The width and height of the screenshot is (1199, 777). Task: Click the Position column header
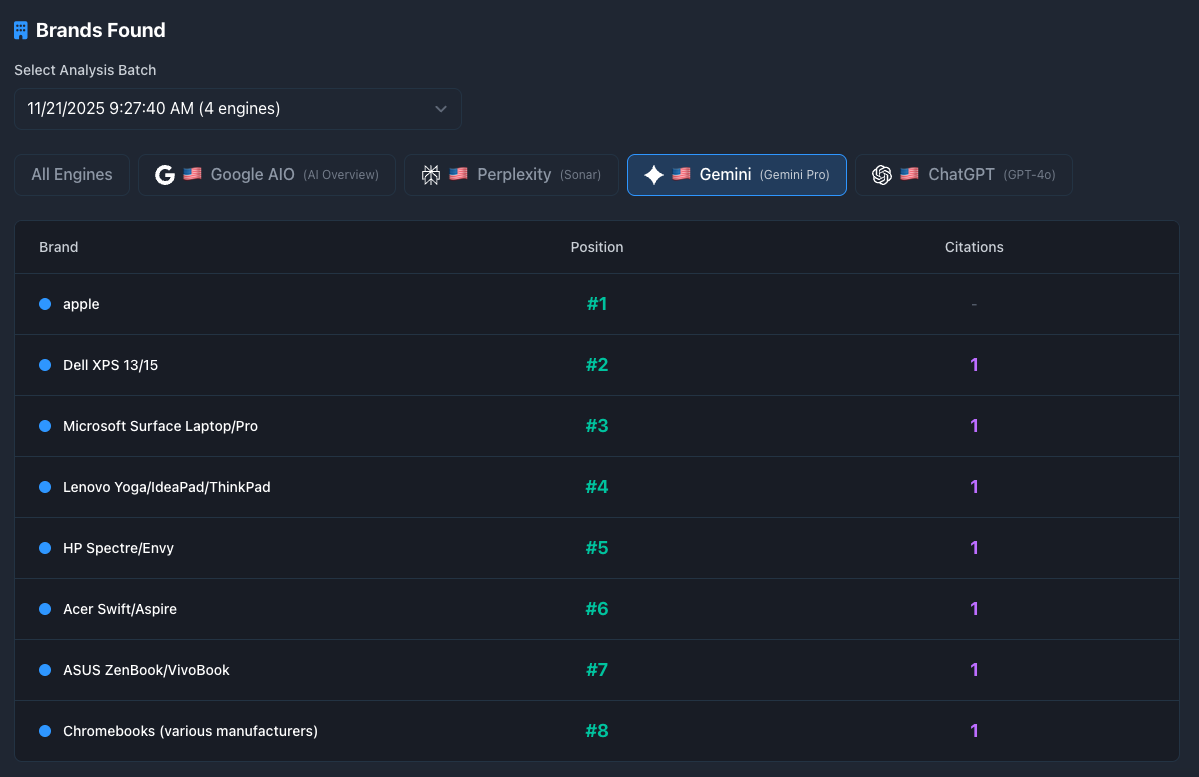596,247
